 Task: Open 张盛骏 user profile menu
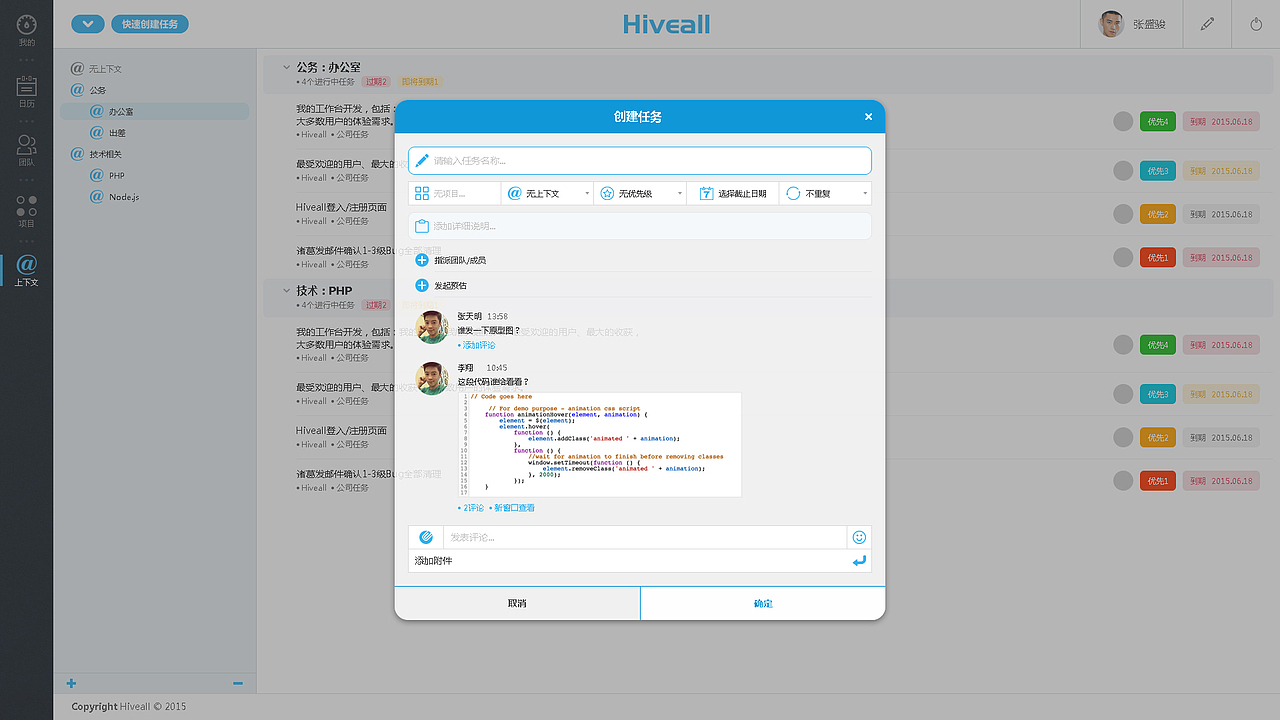pos(1132,24)
